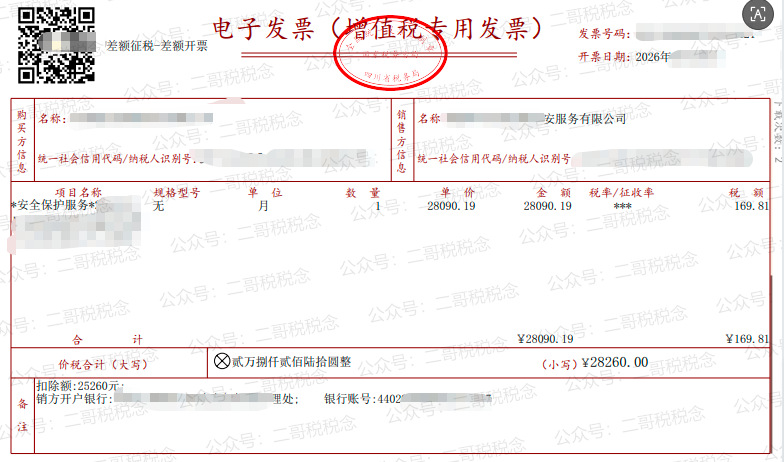Click the 项目名称 column header
This screenshot has height=462, width=784.
click(x=78, y=192)
